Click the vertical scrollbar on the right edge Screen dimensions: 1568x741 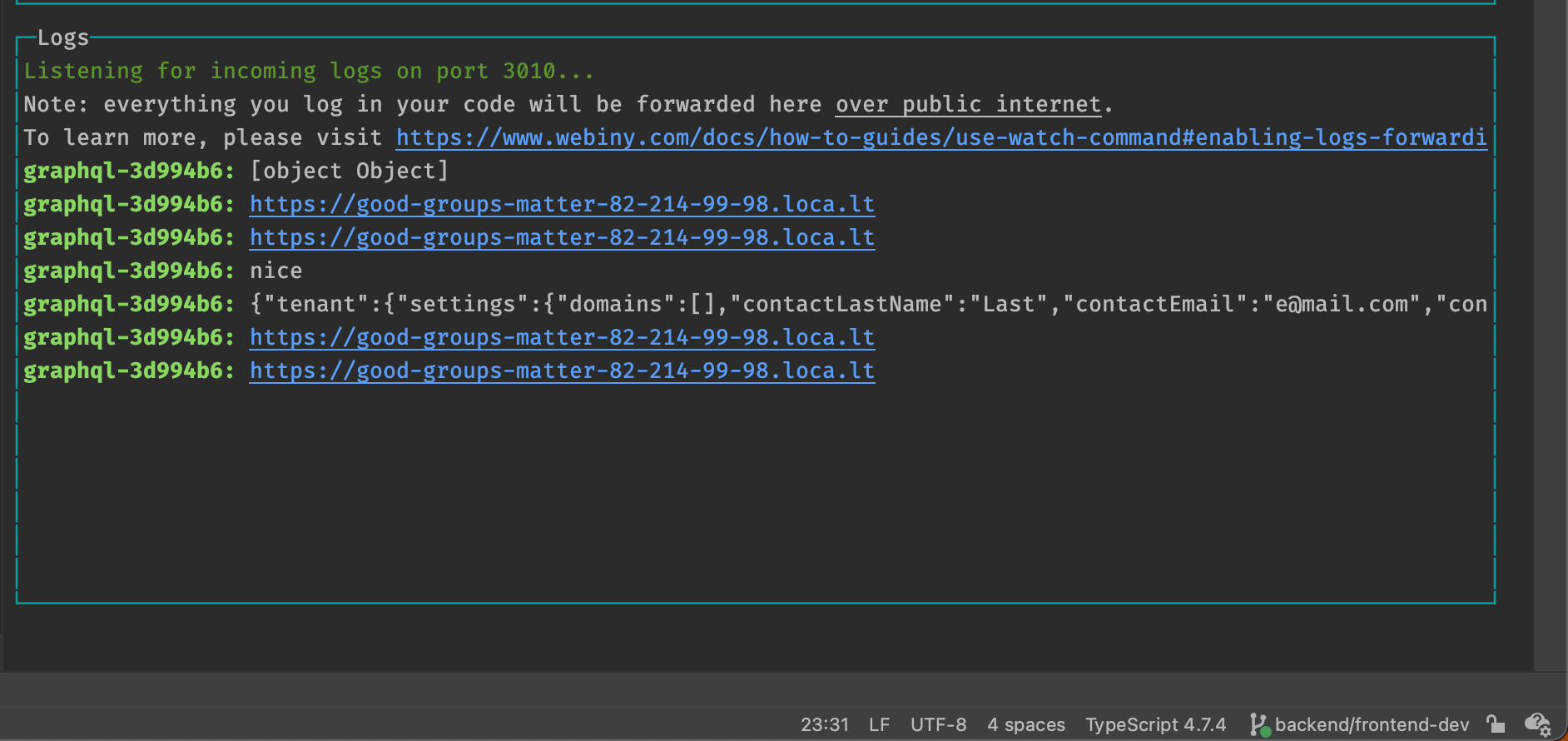tap(1550, 333)
